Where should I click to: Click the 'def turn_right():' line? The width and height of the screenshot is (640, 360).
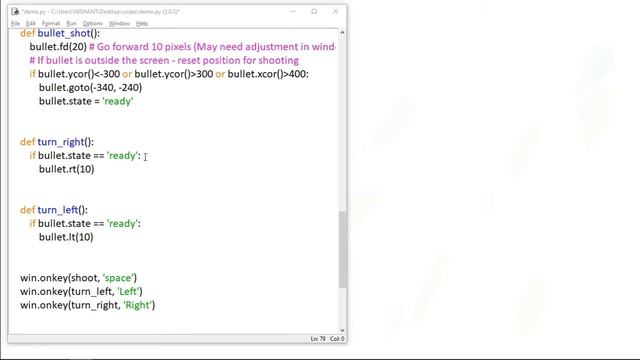pos(57,142)
